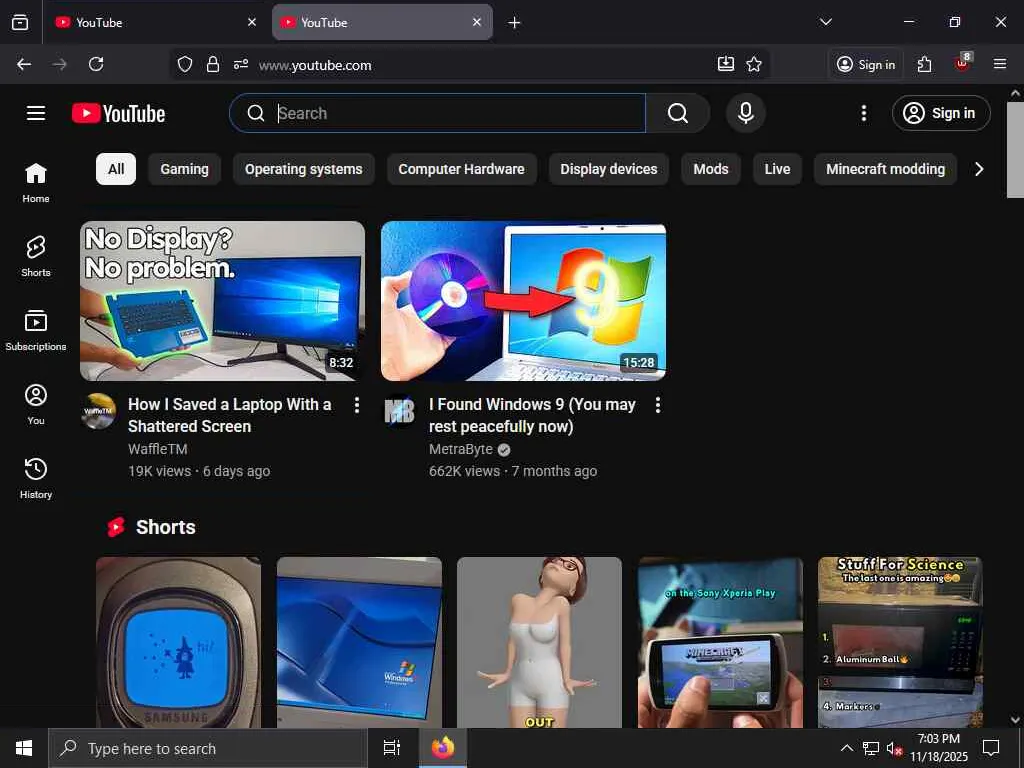
Task: Open a new browser tab
Action: (x=515, y=23)
